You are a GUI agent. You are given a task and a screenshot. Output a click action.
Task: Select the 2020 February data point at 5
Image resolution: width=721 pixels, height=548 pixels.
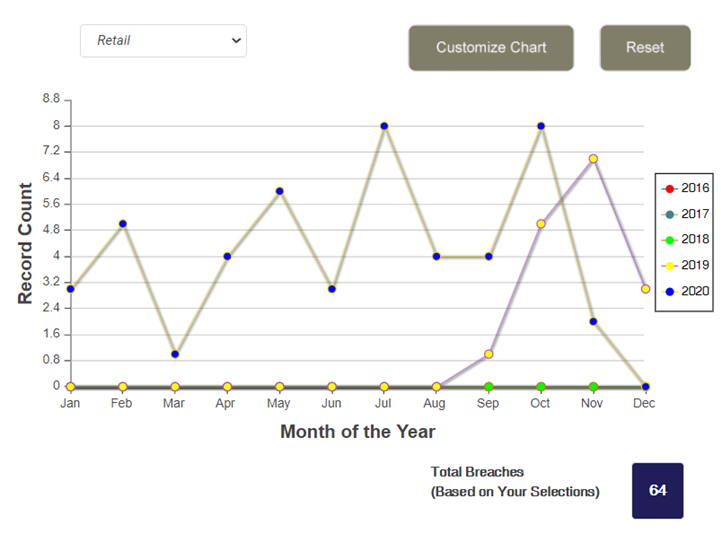click(123, 224)
